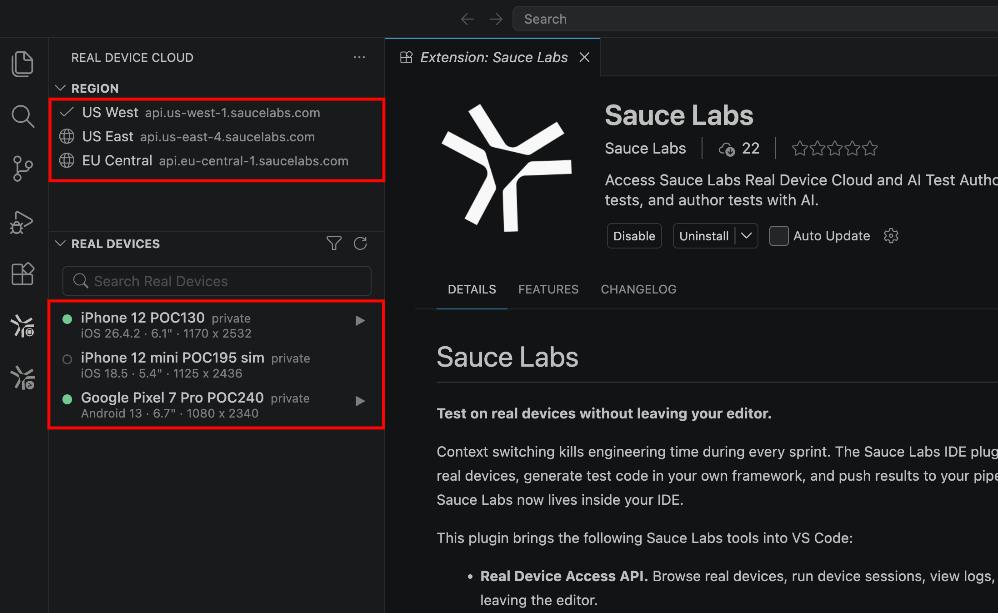Open the Explorer files icon
Viewport: 998px width, 613px height.
pos(23,64)
